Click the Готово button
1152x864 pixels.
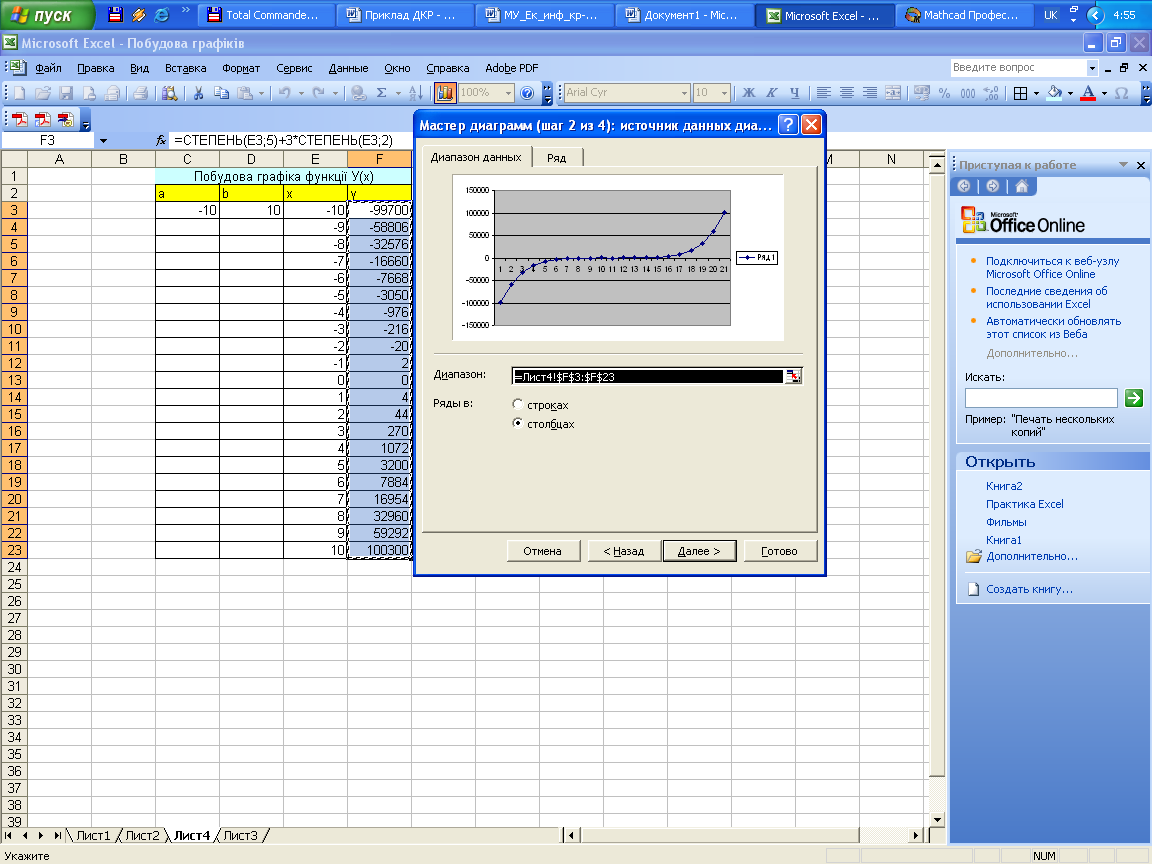coord(780,551)
